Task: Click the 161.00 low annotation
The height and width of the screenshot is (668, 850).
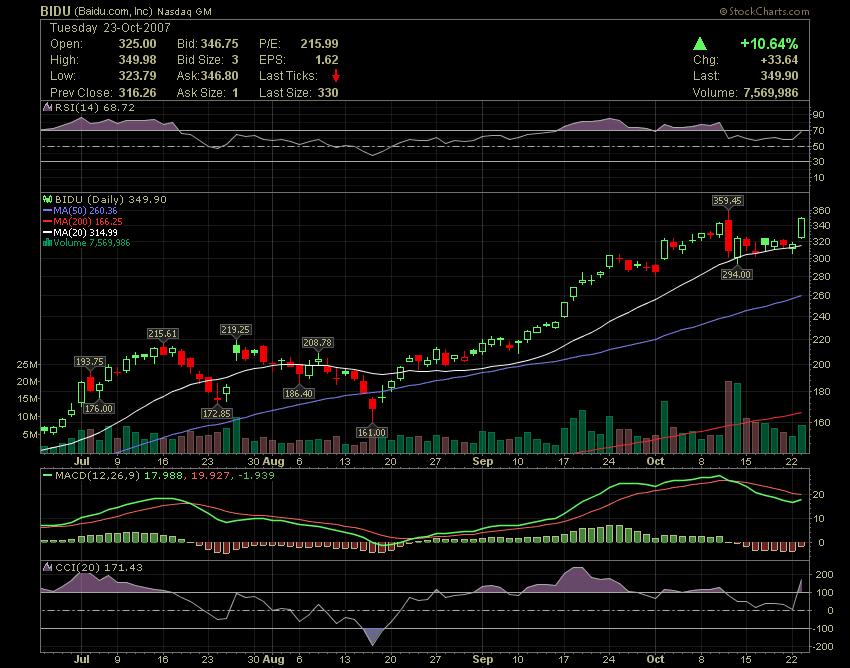Action: pyautogui.click(x=372, y=432)
